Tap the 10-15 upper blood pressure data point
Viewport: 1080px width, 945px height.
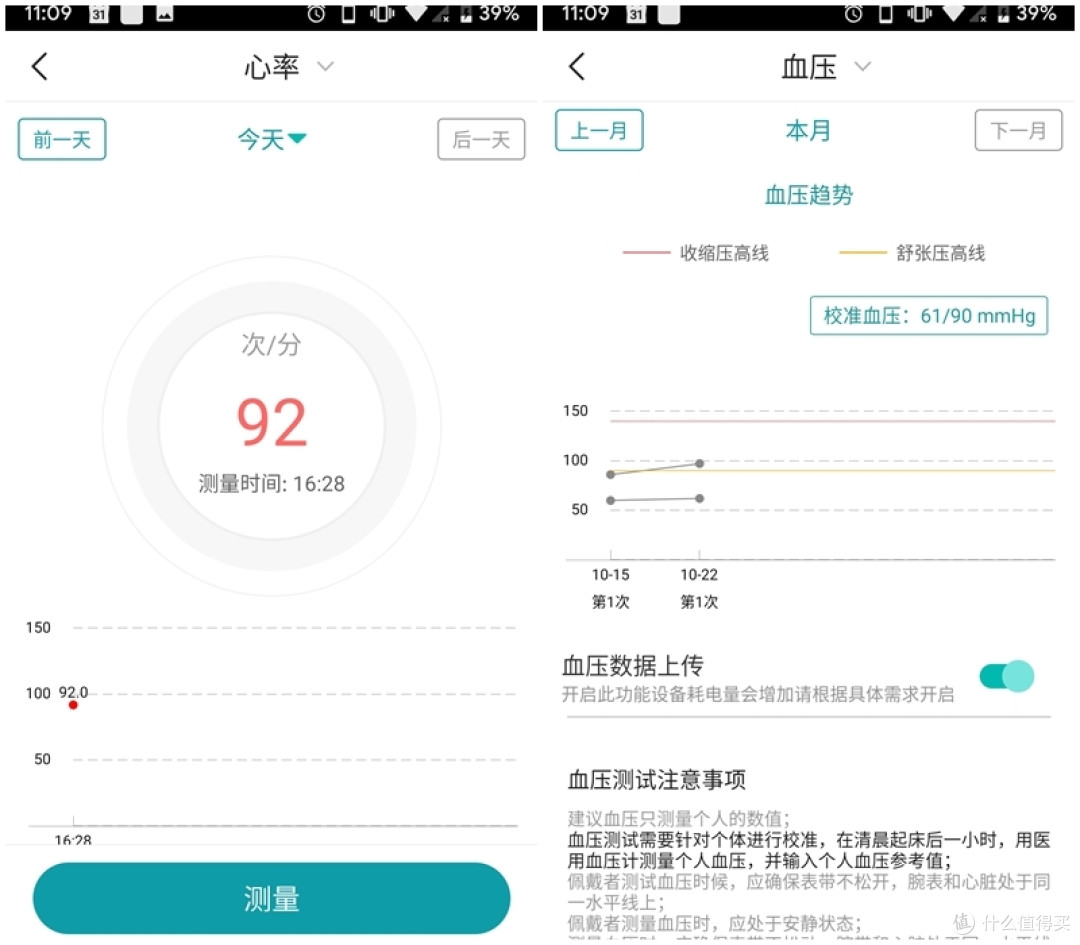(x=610, y=474)
